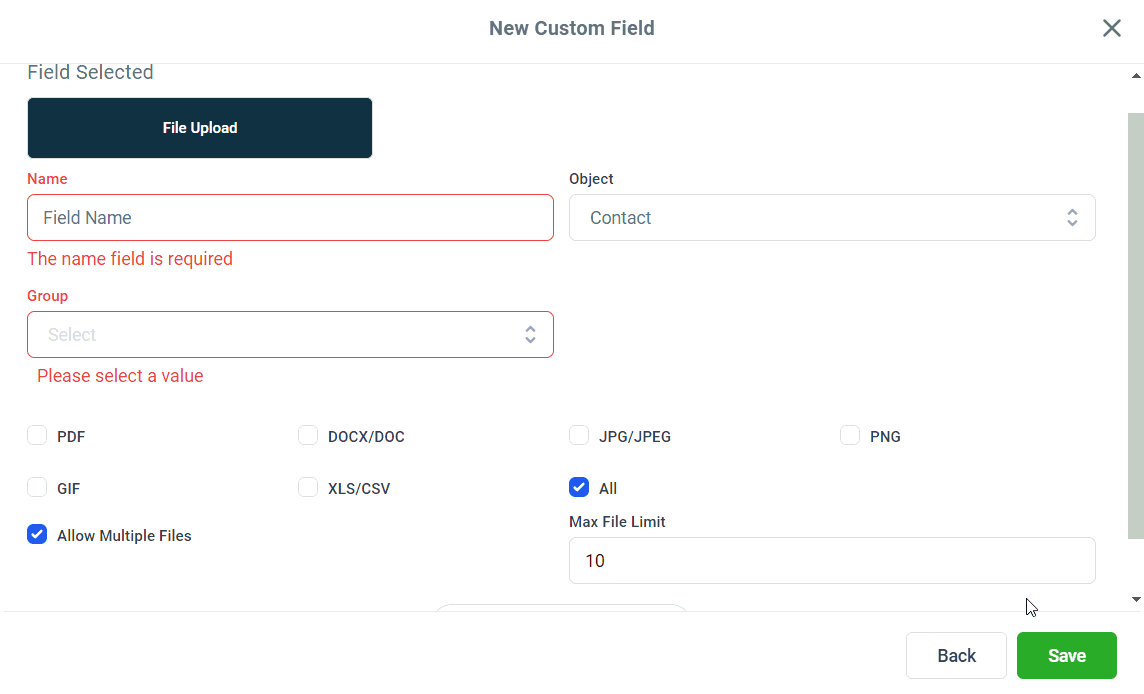Viewport: 1144px width, 694px height.
Task: Close the New Custom Field dialog
Action: point(1111,28)
